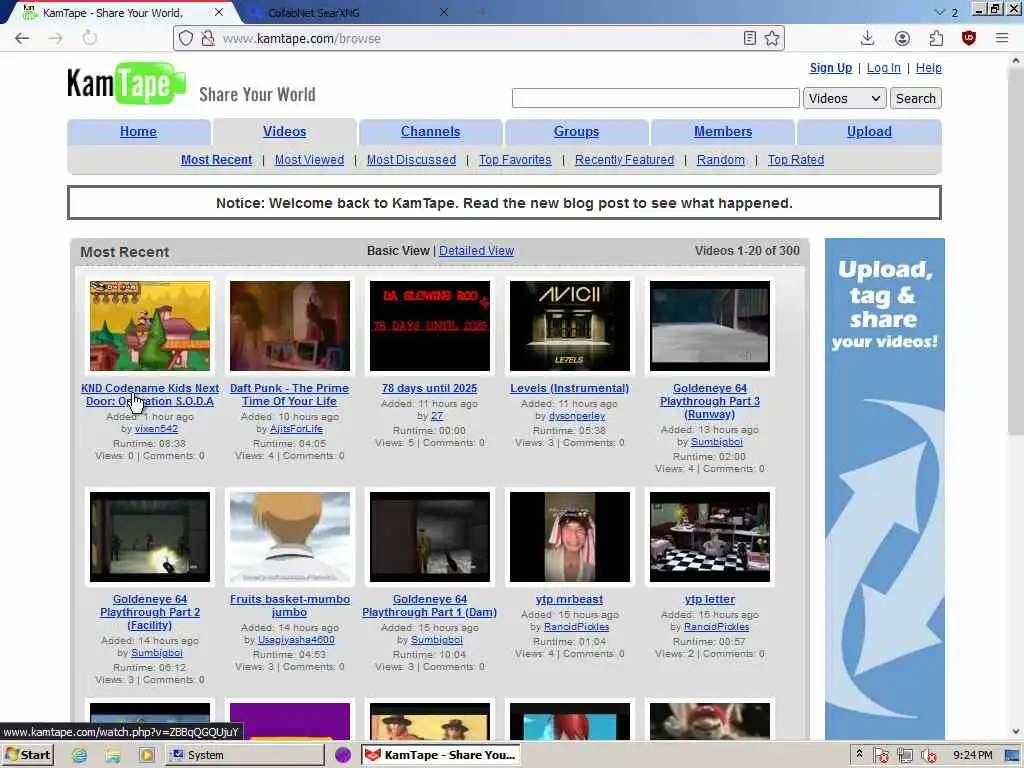1024x768 pixels.
Task: Open the Home navigation tab
Action: click(138, 131)
